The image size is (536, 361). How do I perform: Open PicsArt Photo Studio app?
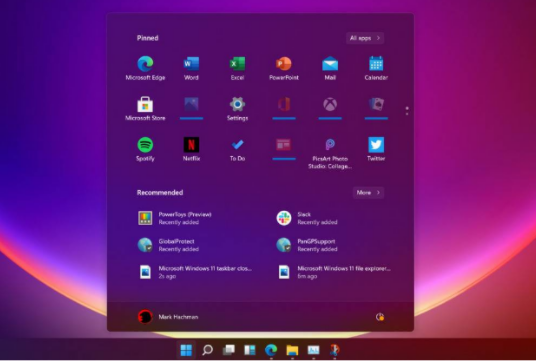tap(330, 153)
